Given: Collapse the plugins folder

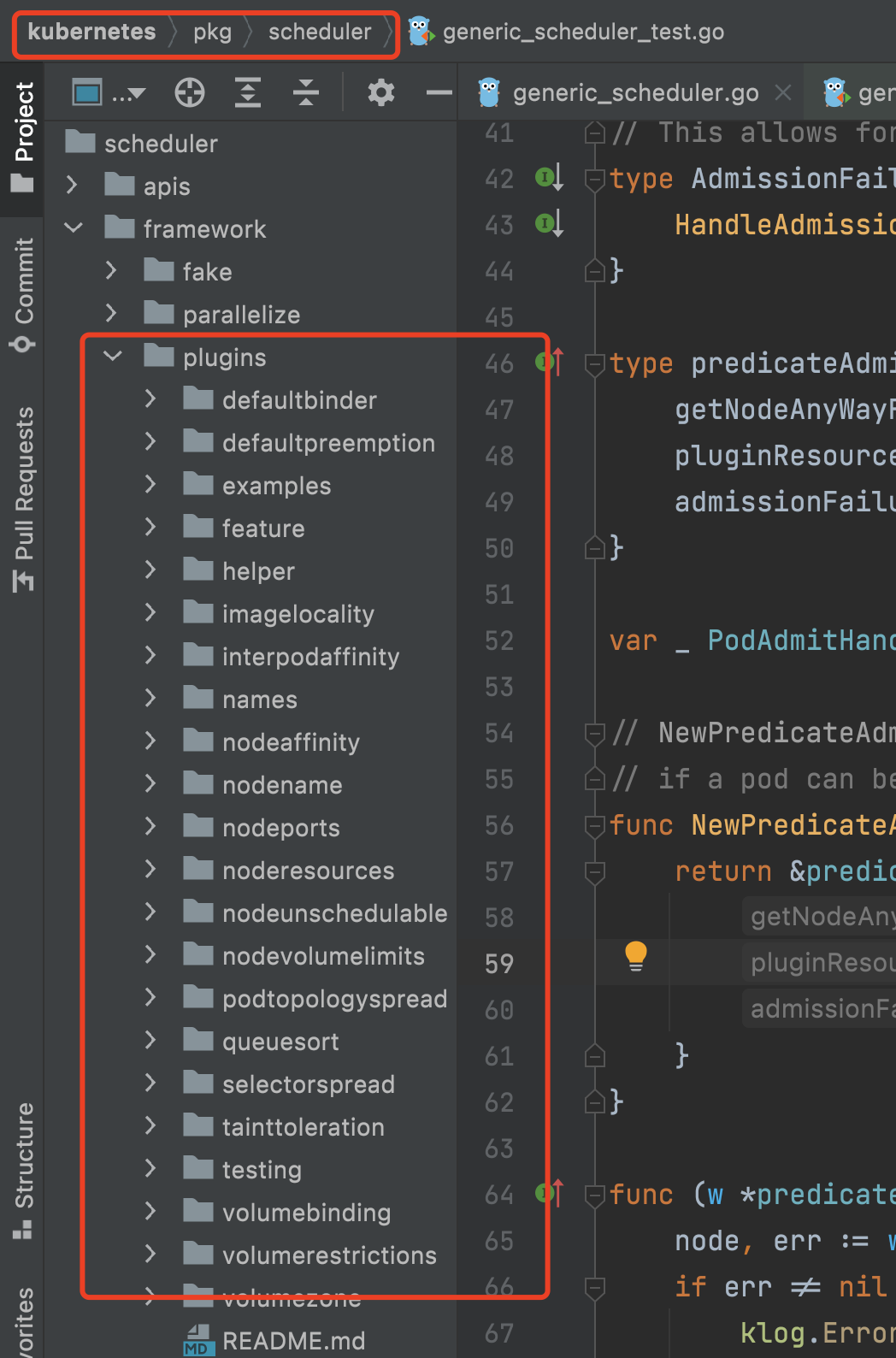Looking at the screenshot, I should (x=113, y=357).
